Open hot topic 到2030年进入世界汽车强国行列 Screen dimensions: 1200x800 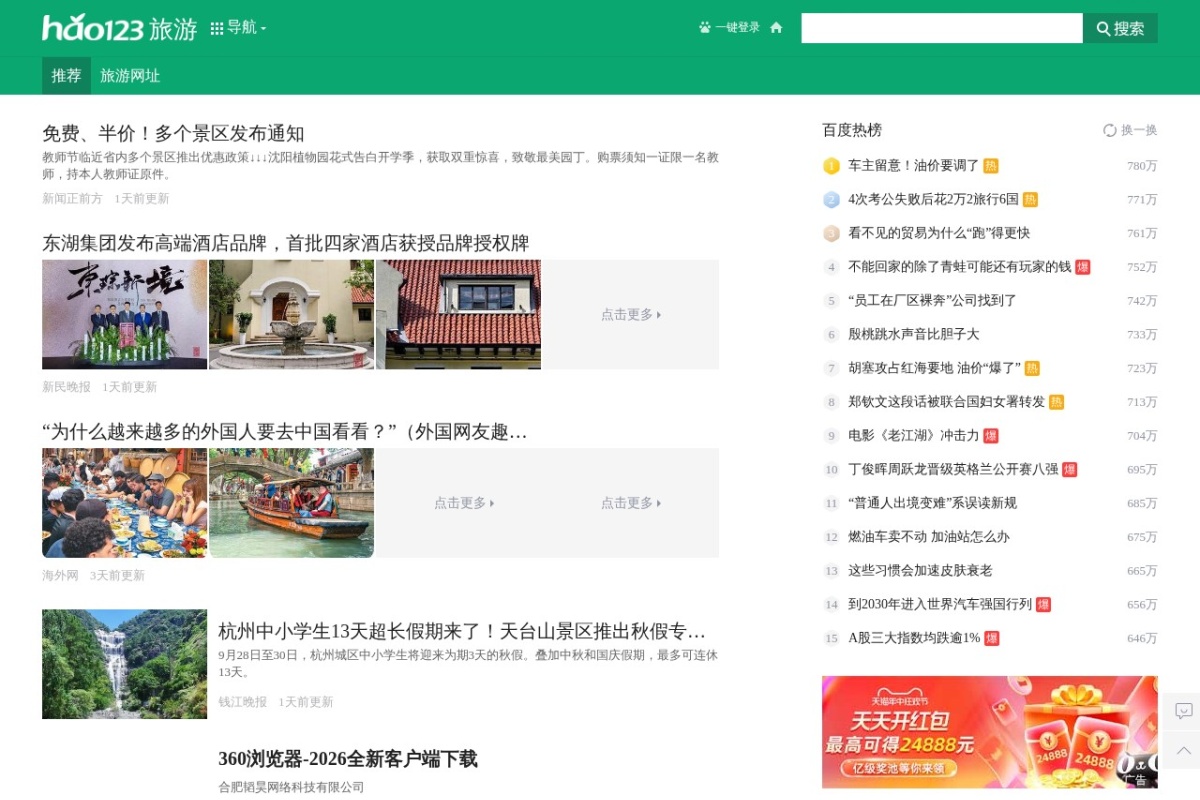click(x=940, y=604)
